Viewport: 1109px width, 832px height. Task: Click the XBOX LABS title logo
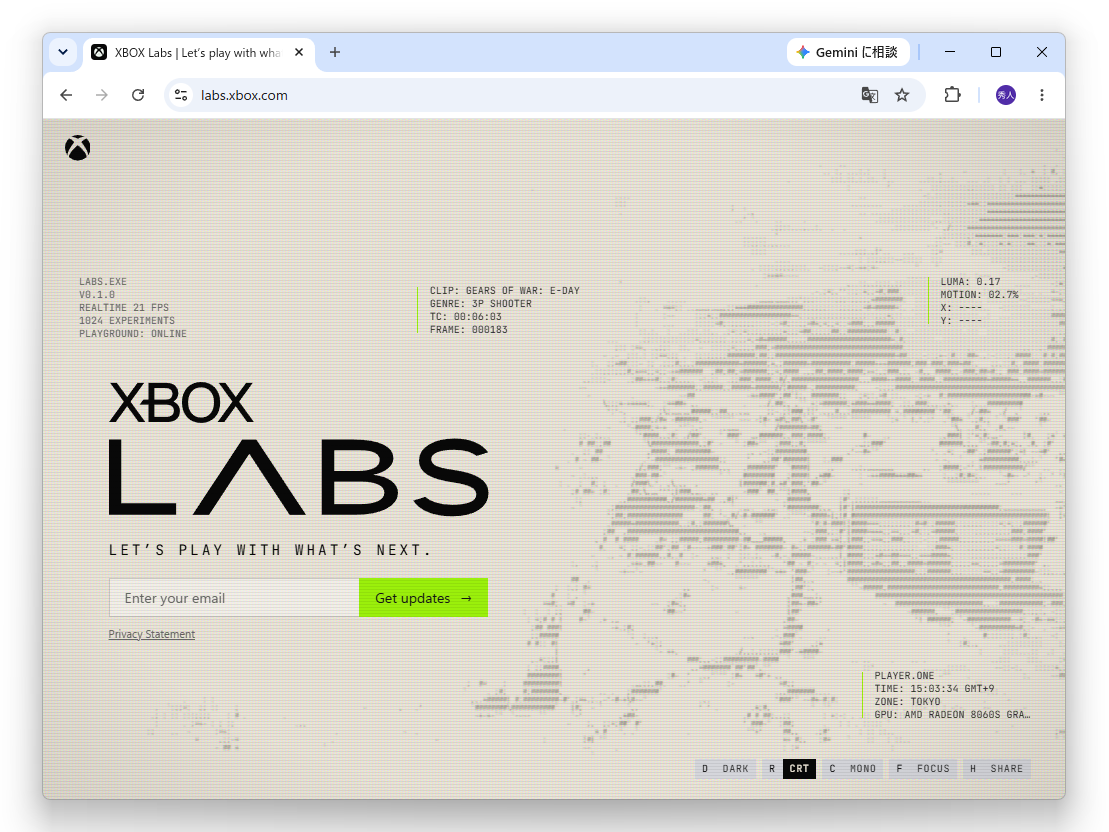point(298,449)
